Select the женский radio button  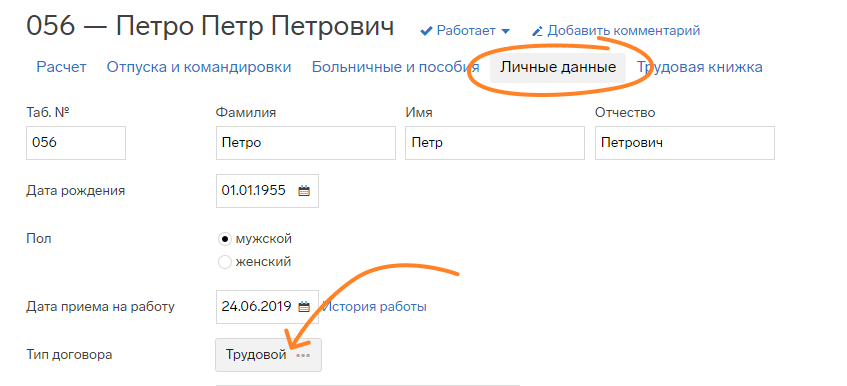click(225, 262)
